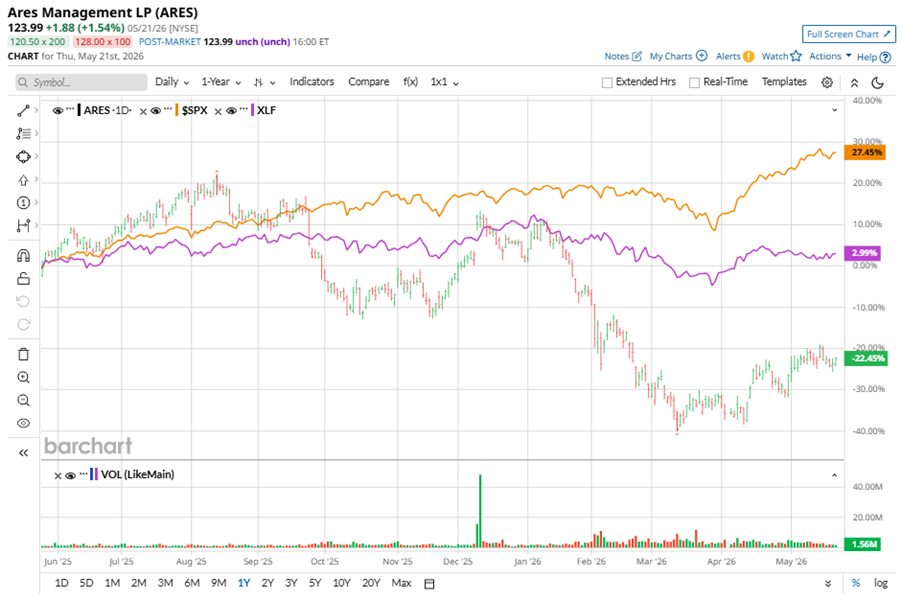Screen dimensions: 902x600
Task: Toggle visibility of the VOL indicator
Action: (70, 475)
